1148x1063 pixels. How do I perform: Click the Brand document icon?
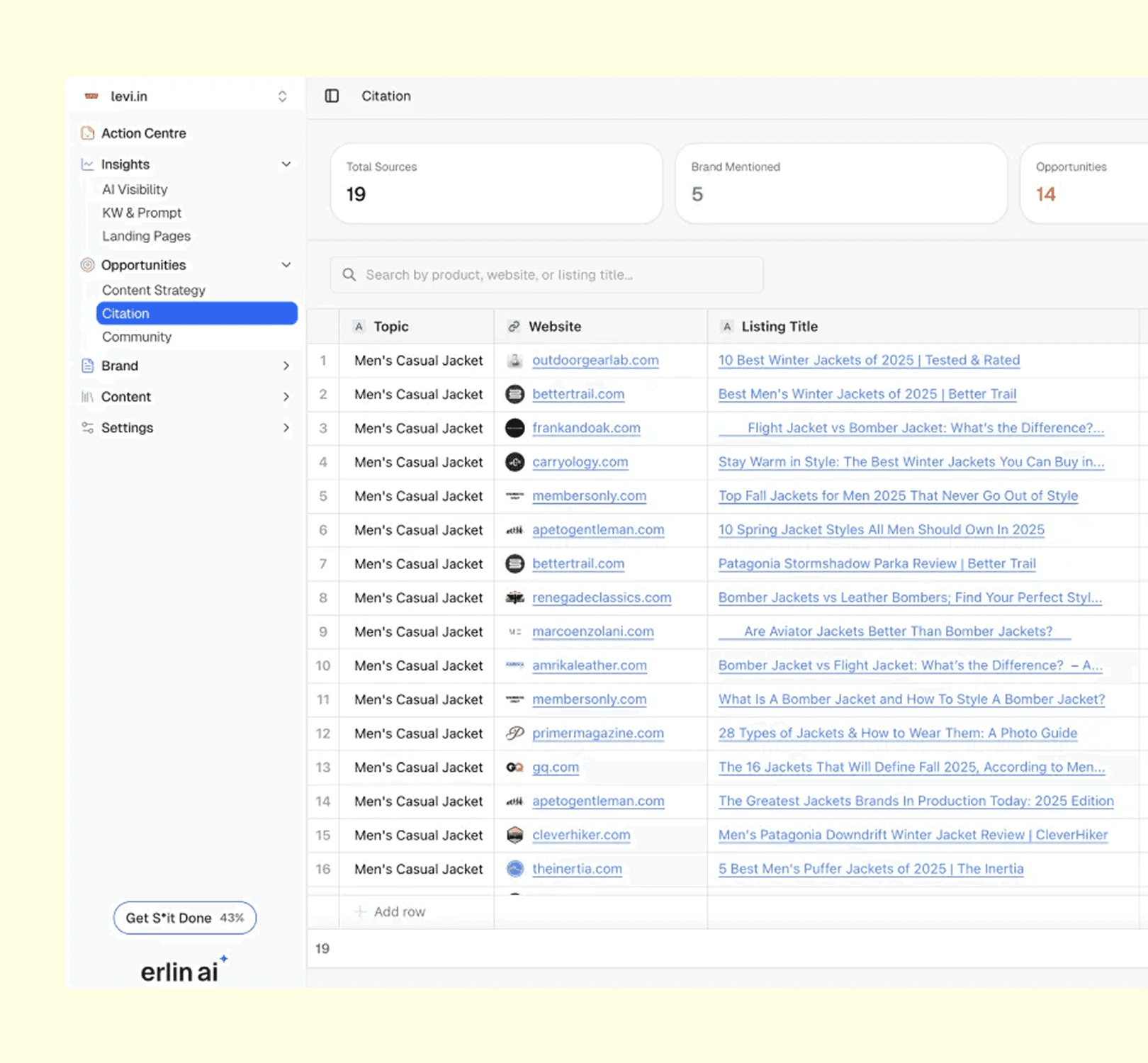pos(88,366)
